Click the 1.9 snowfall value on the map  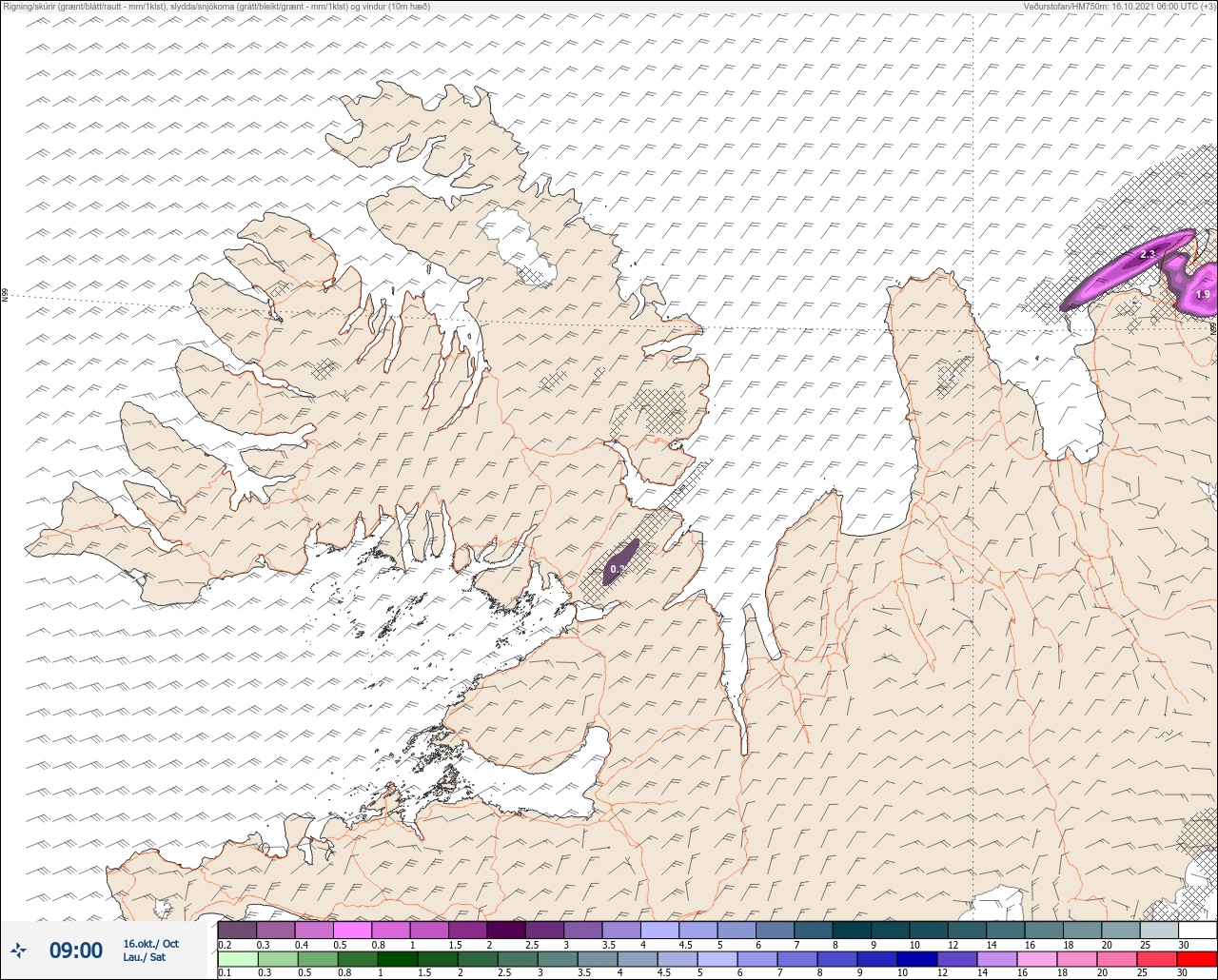tap(1203, 295)
